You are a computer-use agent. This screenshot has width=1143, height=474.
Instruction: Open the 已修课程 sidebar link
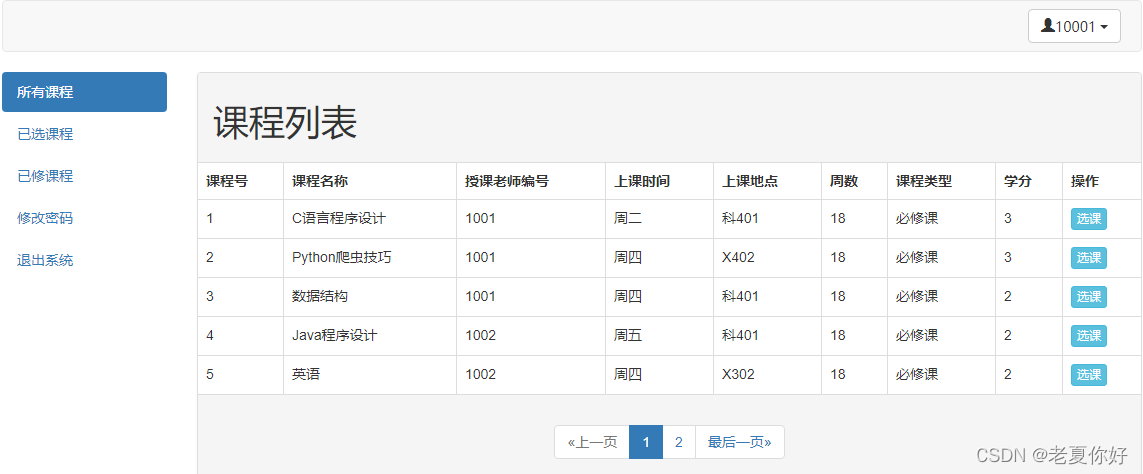click(45, 176)
